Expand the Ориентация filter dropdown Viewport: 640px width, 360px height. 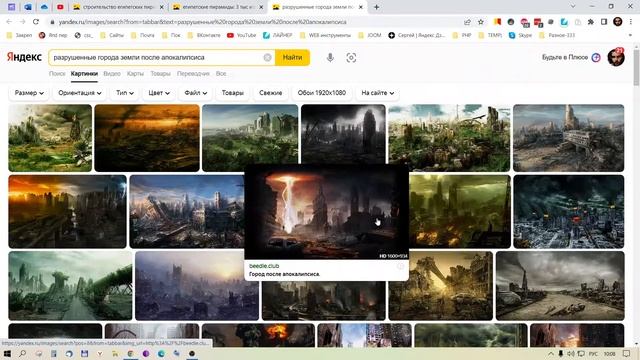80,93
